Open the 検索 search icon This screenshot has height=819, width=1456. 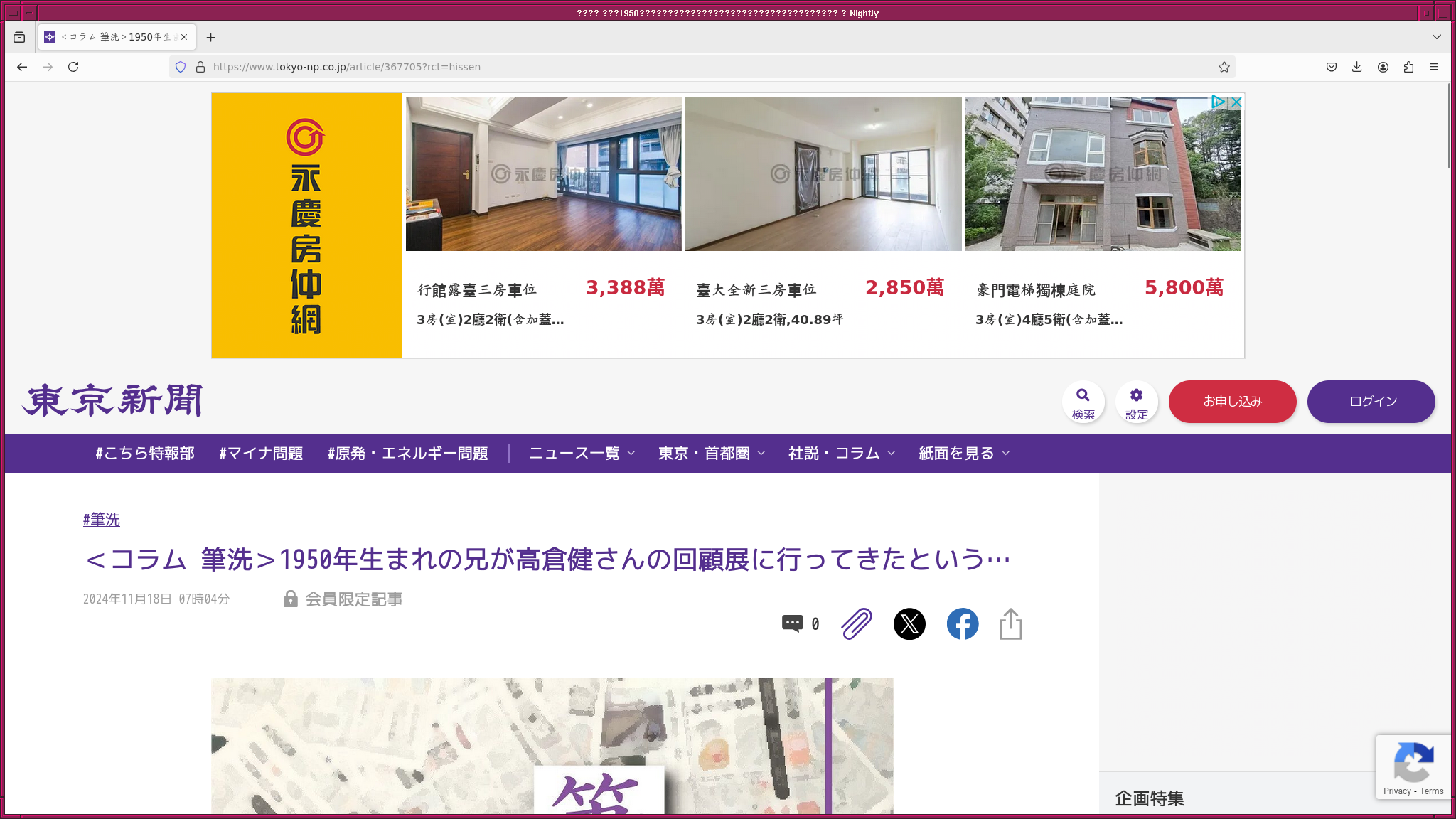pyautogui.click(x=1083, y=402)
